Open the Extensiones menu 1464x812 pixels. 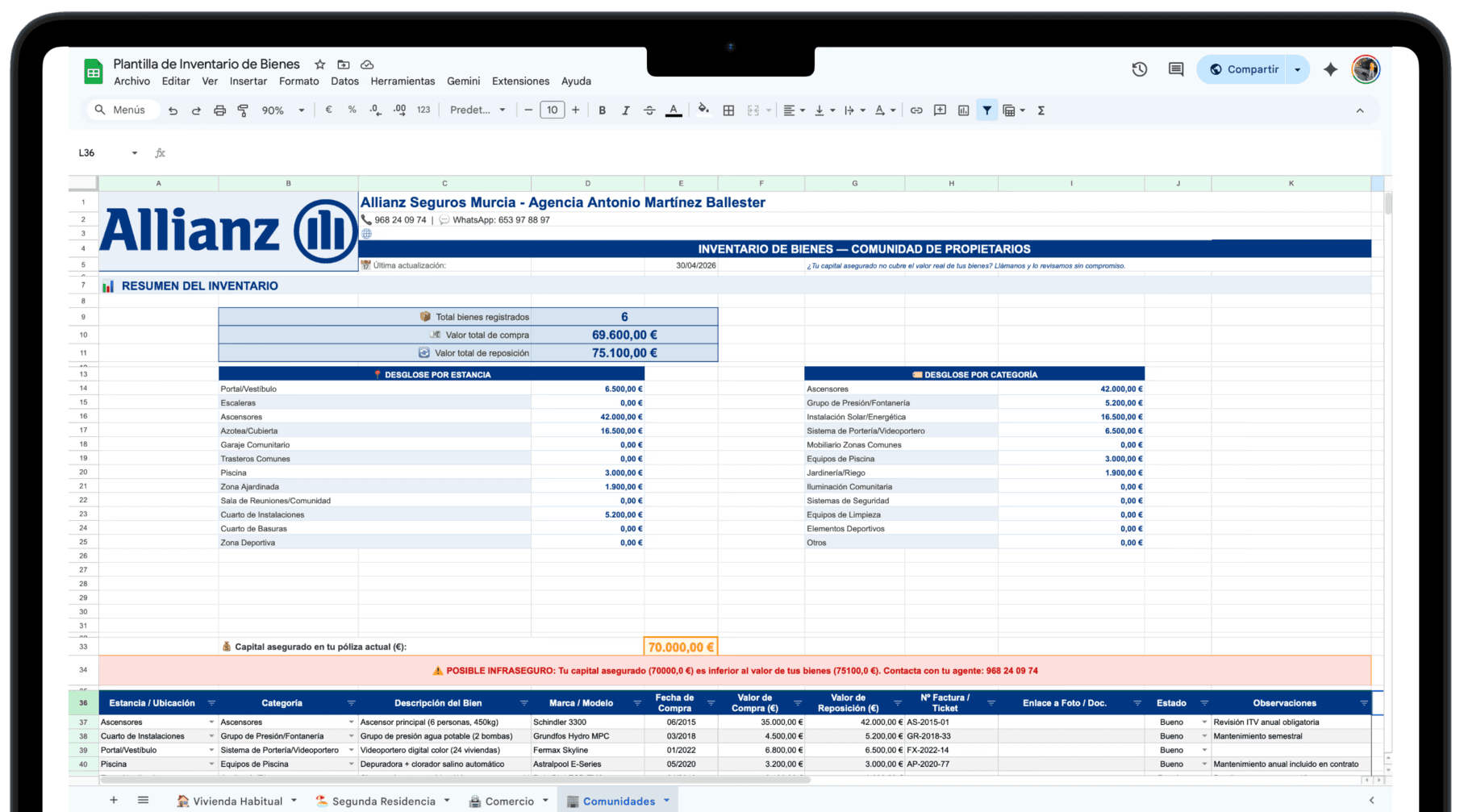pyautogui.click(x=520, y=81)
